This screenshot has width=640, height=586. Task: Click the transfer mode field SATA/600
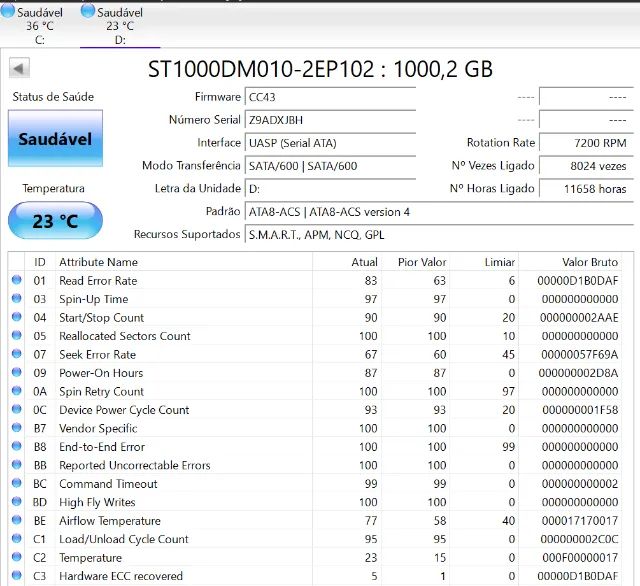tap(330, 166)
